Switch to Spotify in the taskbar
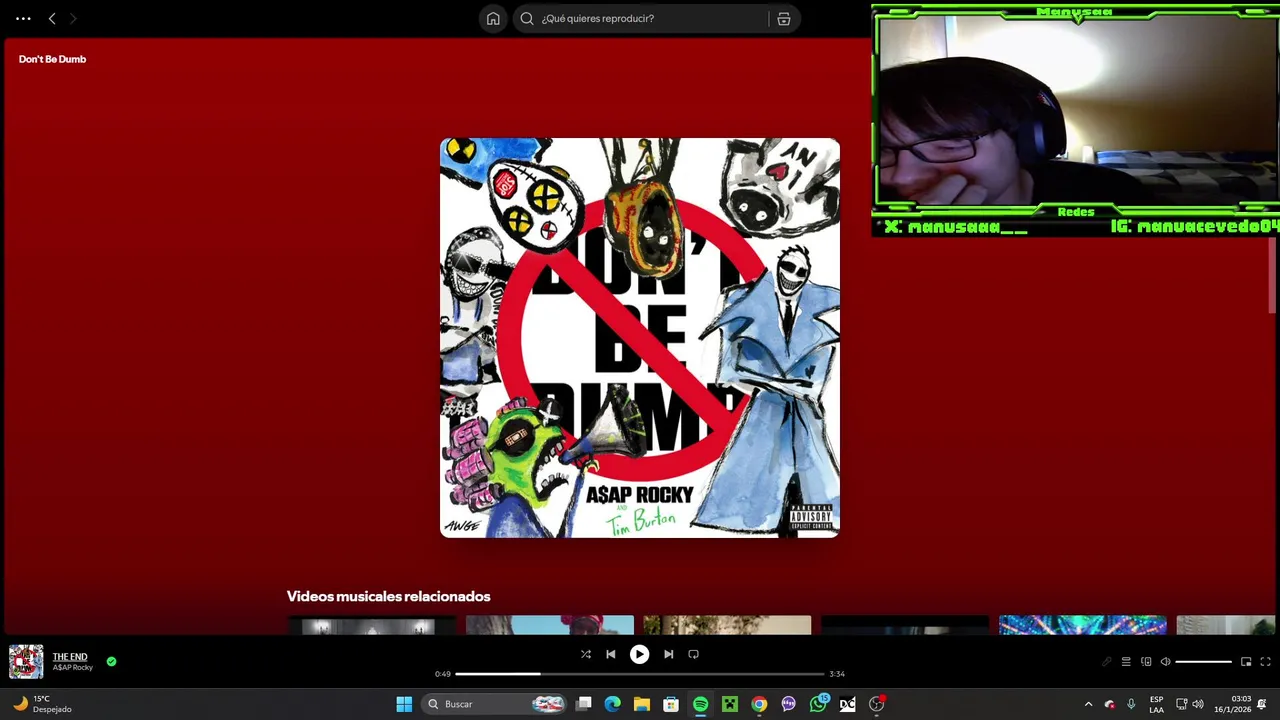 coord(700,704)
